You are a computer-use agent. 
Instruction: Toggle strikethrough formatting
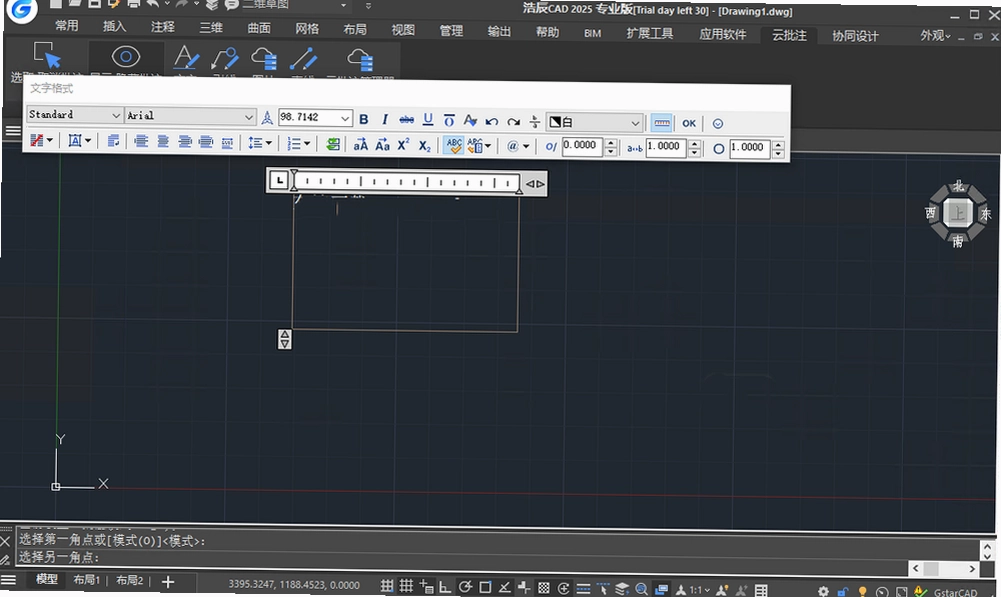(406, 119)
